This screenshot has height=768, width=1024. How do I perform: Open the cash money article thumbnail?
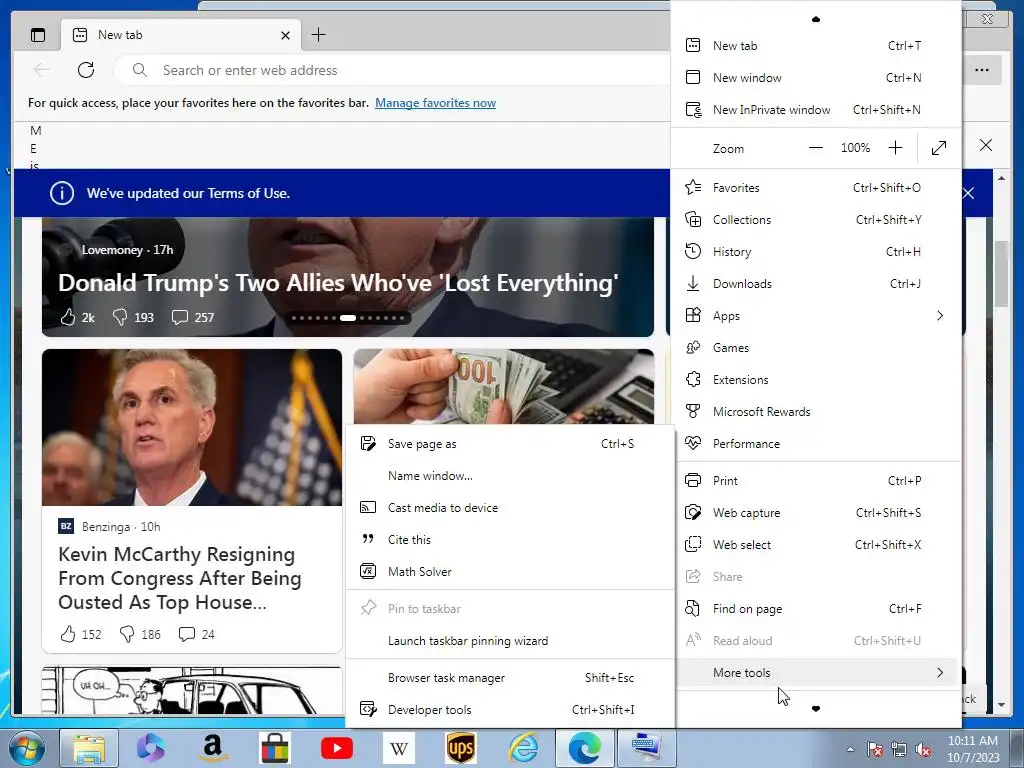pyautogui.click(x=504, y=387)
